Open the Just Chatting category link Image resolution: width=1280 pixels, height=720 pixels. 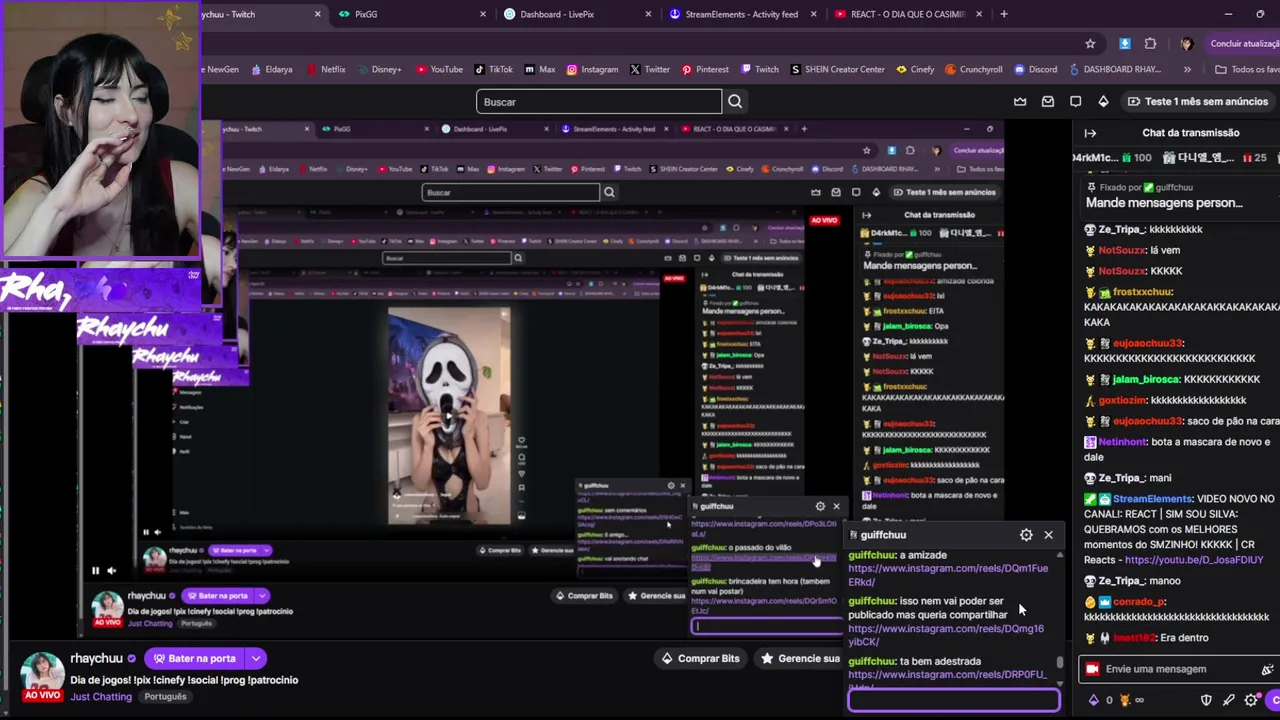100,696
